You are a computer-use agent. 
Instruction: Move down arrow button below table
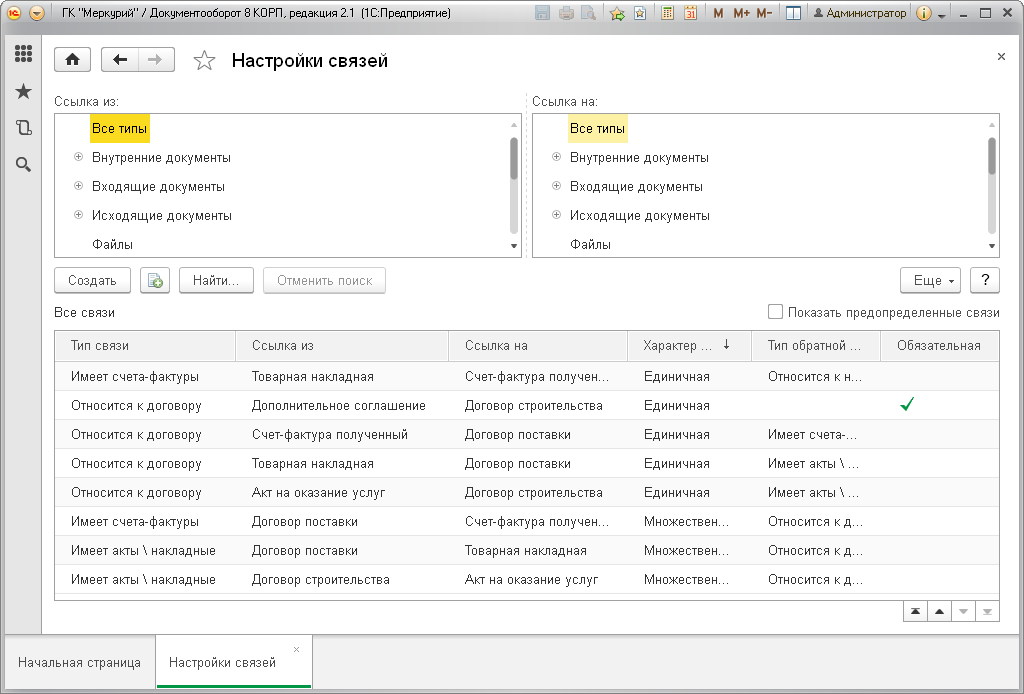pos(963,612)
